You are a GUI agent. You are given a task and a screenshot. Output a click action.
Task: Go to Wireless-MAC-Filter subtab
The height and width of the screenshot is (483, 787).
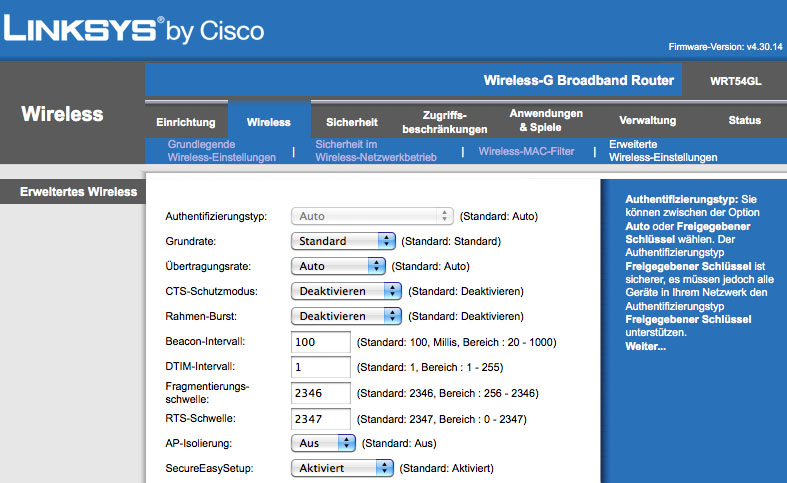(527, 151)
